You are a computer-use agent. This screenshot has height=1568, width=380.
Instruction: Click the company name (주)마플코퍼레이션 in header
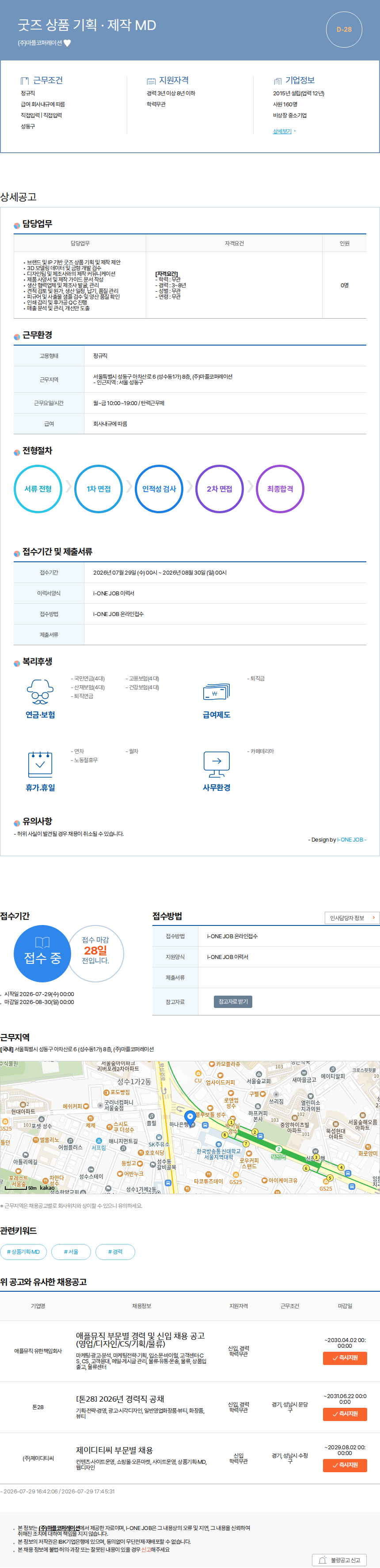pos(40,43)
